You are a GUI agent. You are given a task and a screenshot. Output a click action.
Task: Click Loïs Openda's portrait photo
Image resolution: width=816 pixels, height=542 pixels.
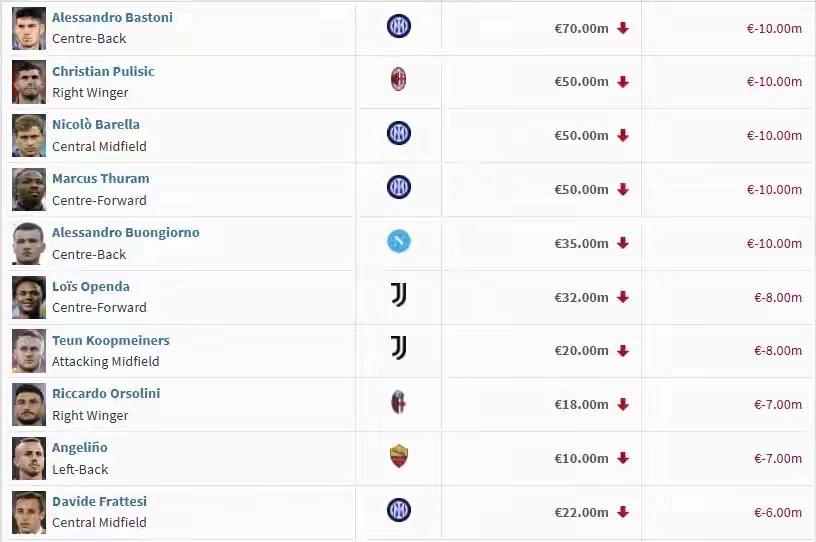click(x=29, y=297)
